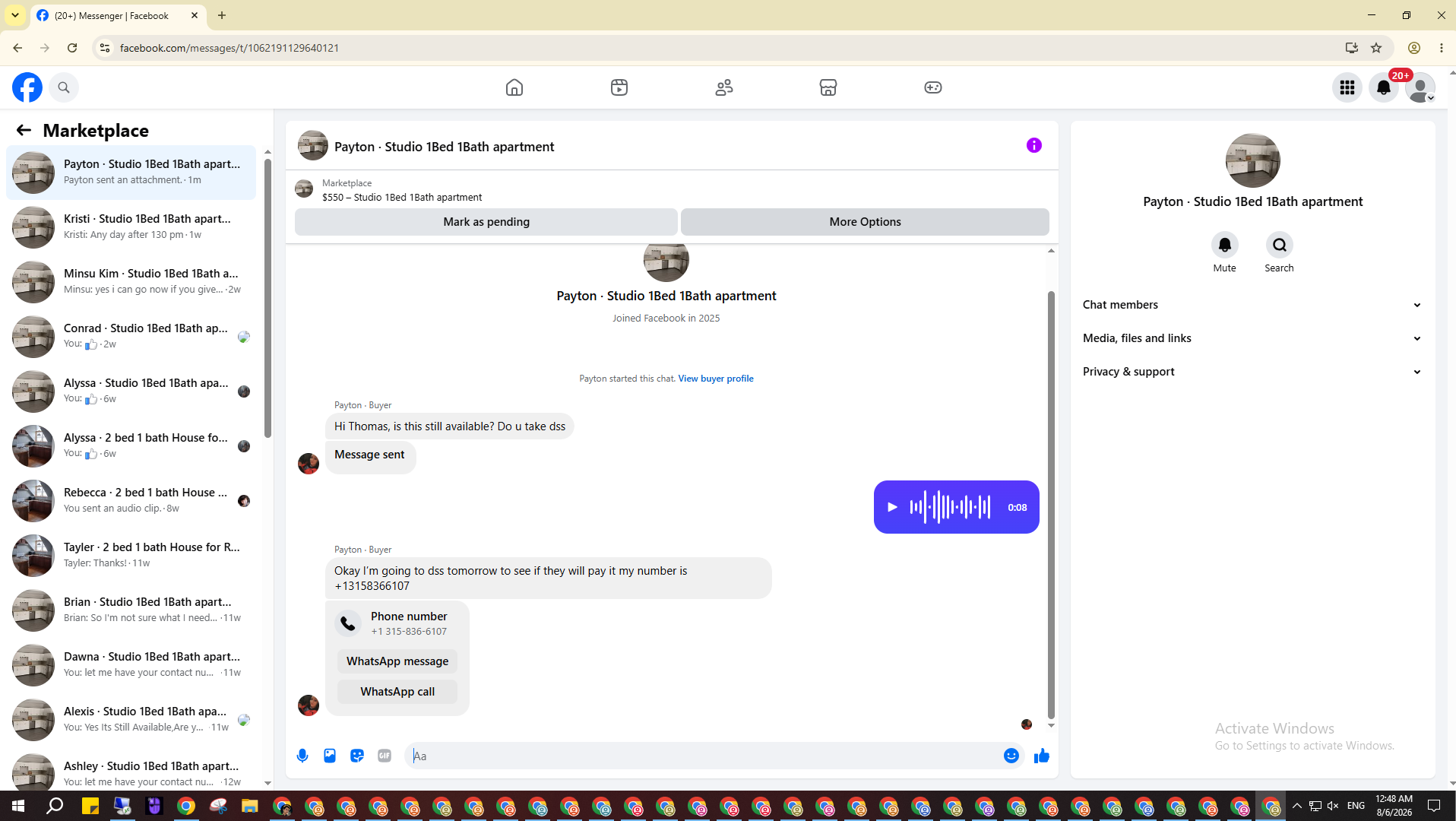Expand the Privacy & support section
This screenshot has height=821, width=1456.
tap(1252, 372)
